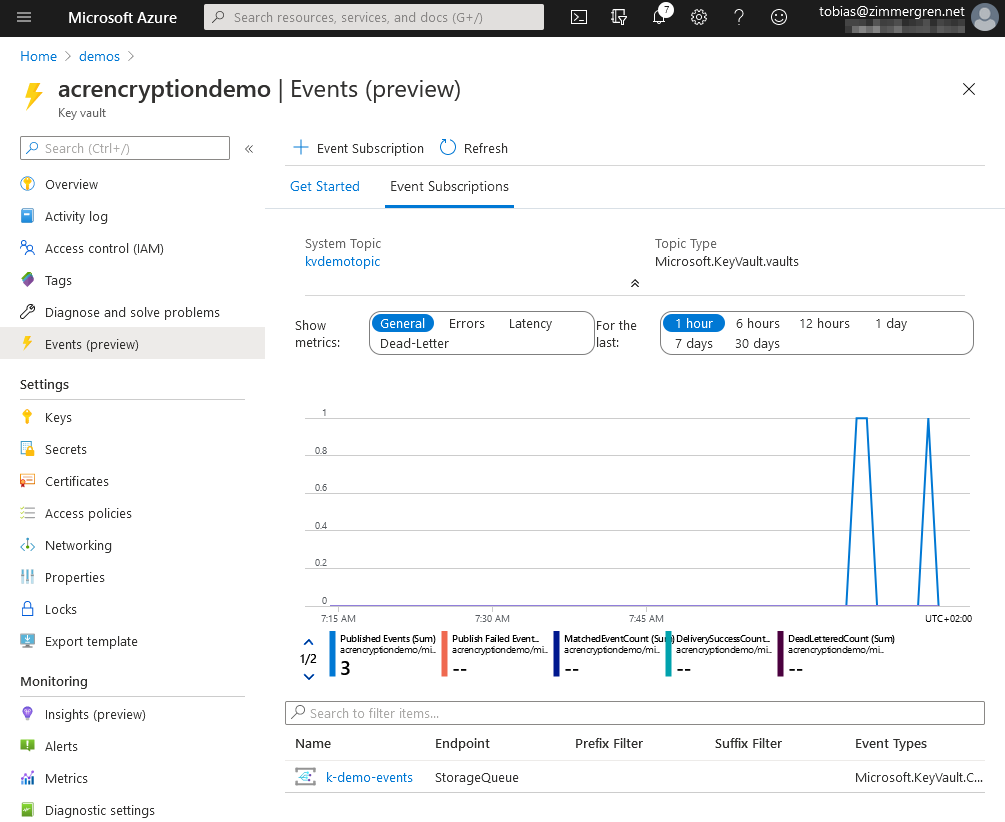Screen dimensions: 1005x822
Task: Select Dead-Letter metrics
Action: pyautogui.click(x=414, y=344)
